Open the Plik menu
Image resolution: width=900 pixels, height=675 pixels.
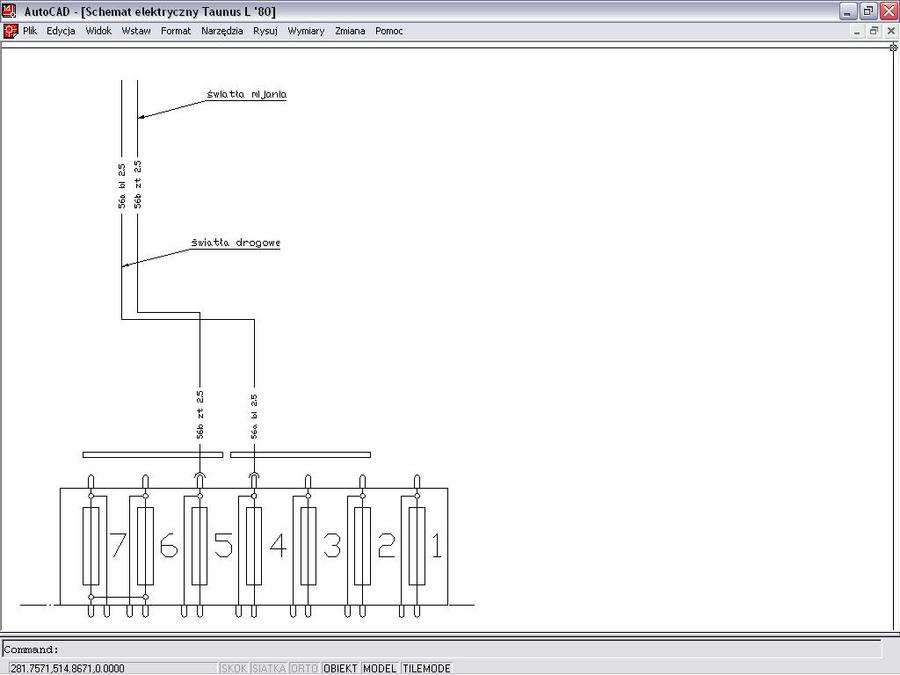pyautogui.click(x=30, y=31)
